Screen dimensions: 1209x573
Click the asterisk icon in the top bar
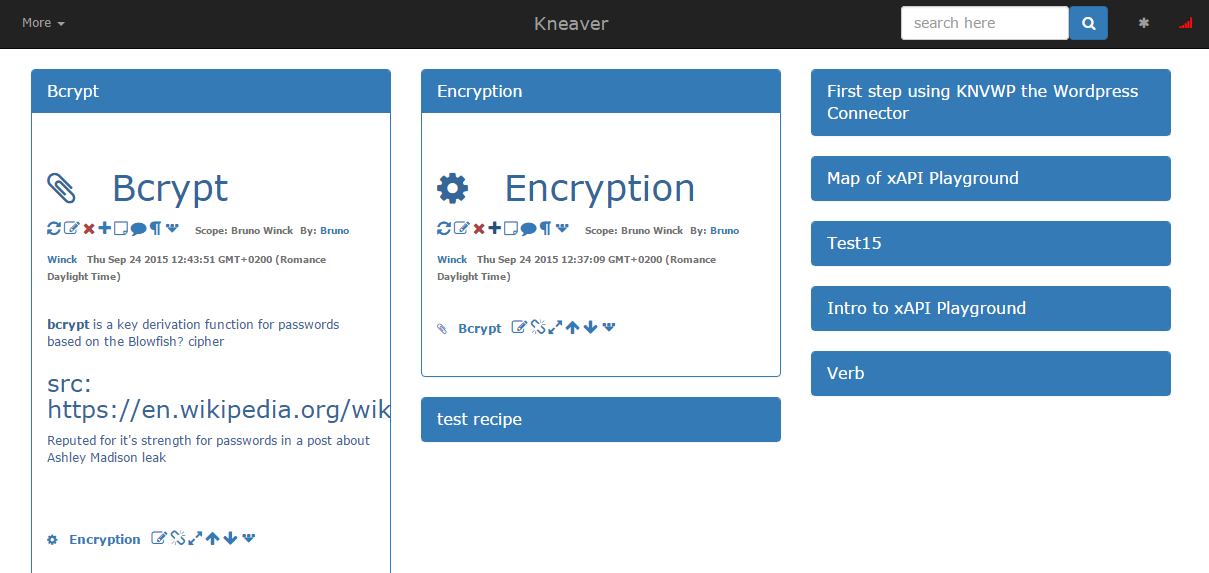[1144, 23]
